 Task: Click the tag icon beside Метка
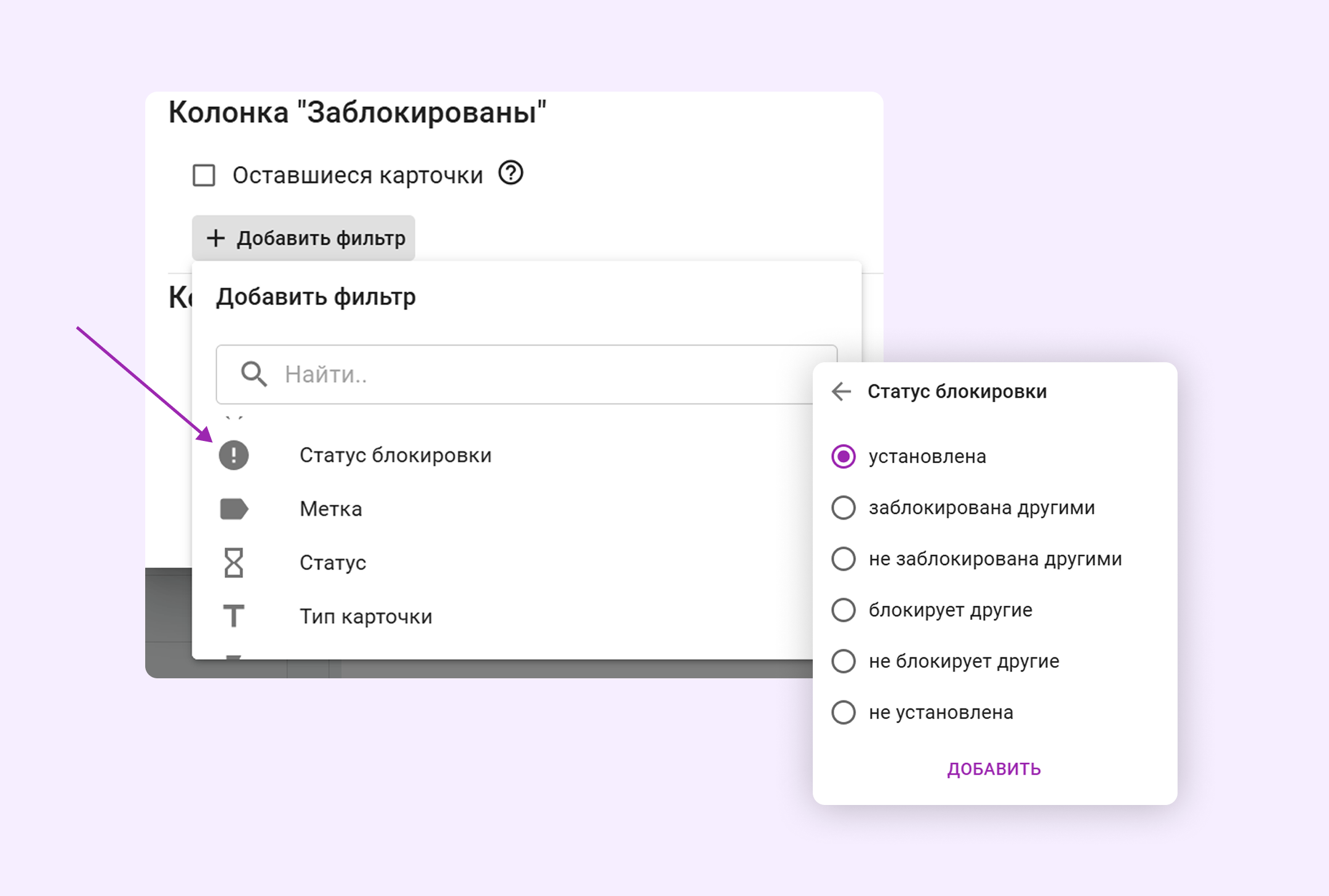[234, 509]
